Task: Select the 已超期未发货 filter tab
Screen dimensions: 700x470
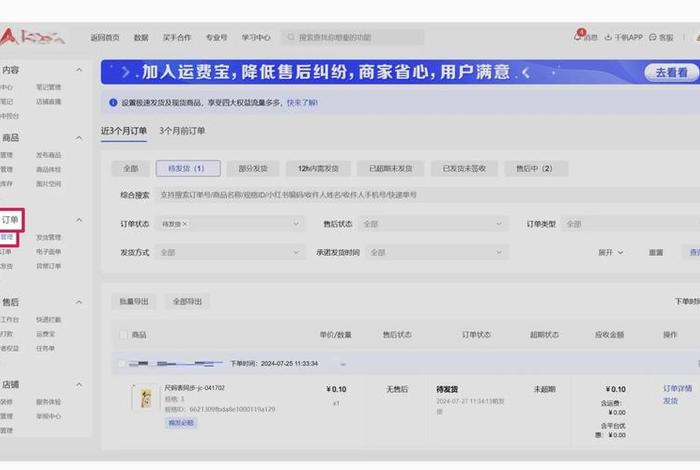Action: click(x=391, y=169)
